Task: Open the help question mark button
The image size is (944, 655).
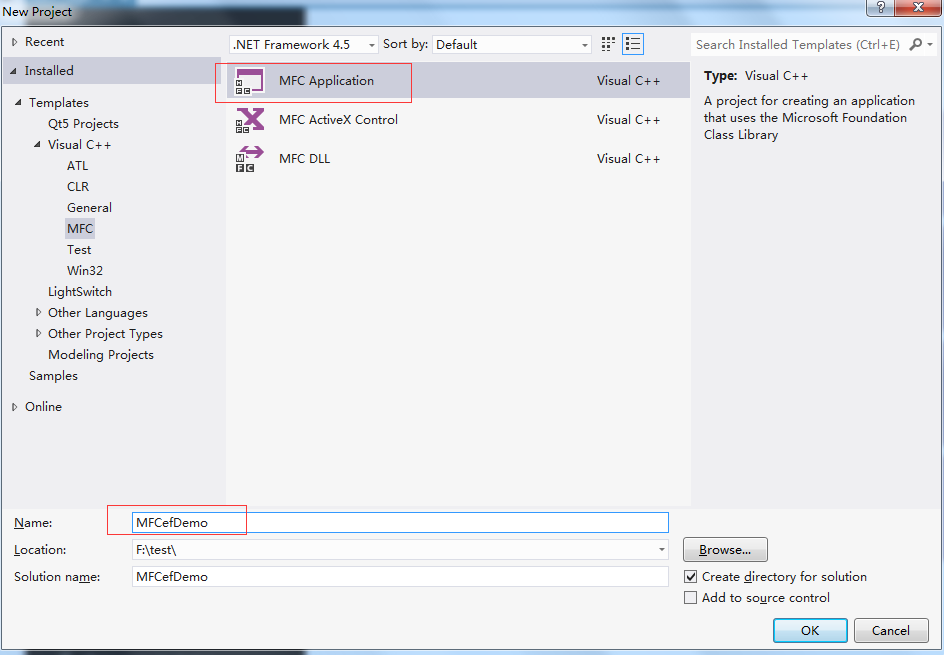Action: point(881,8)
